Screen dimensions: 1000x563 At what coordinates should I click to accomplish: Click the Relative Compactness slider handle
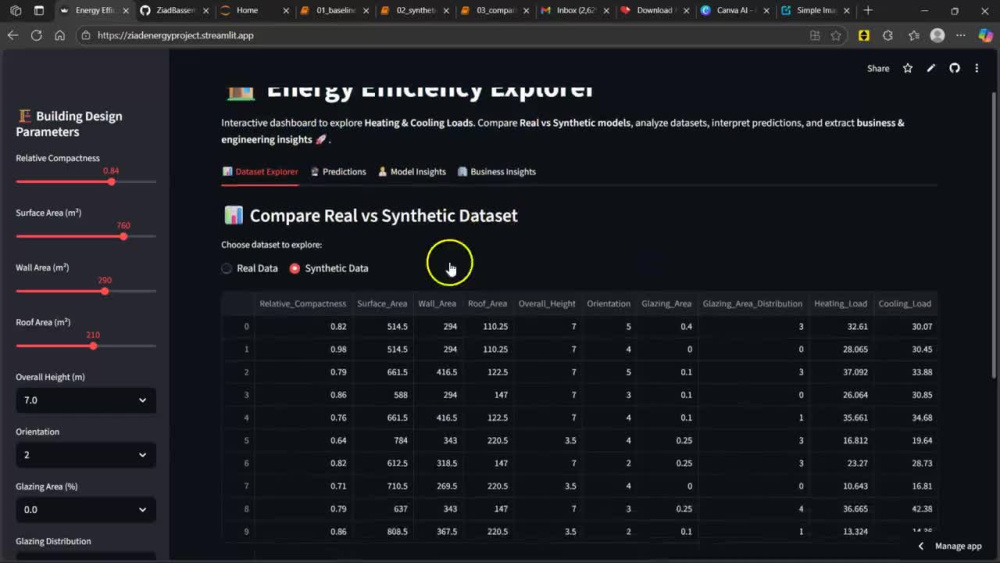pyautogui.click(x=112, y=182)
